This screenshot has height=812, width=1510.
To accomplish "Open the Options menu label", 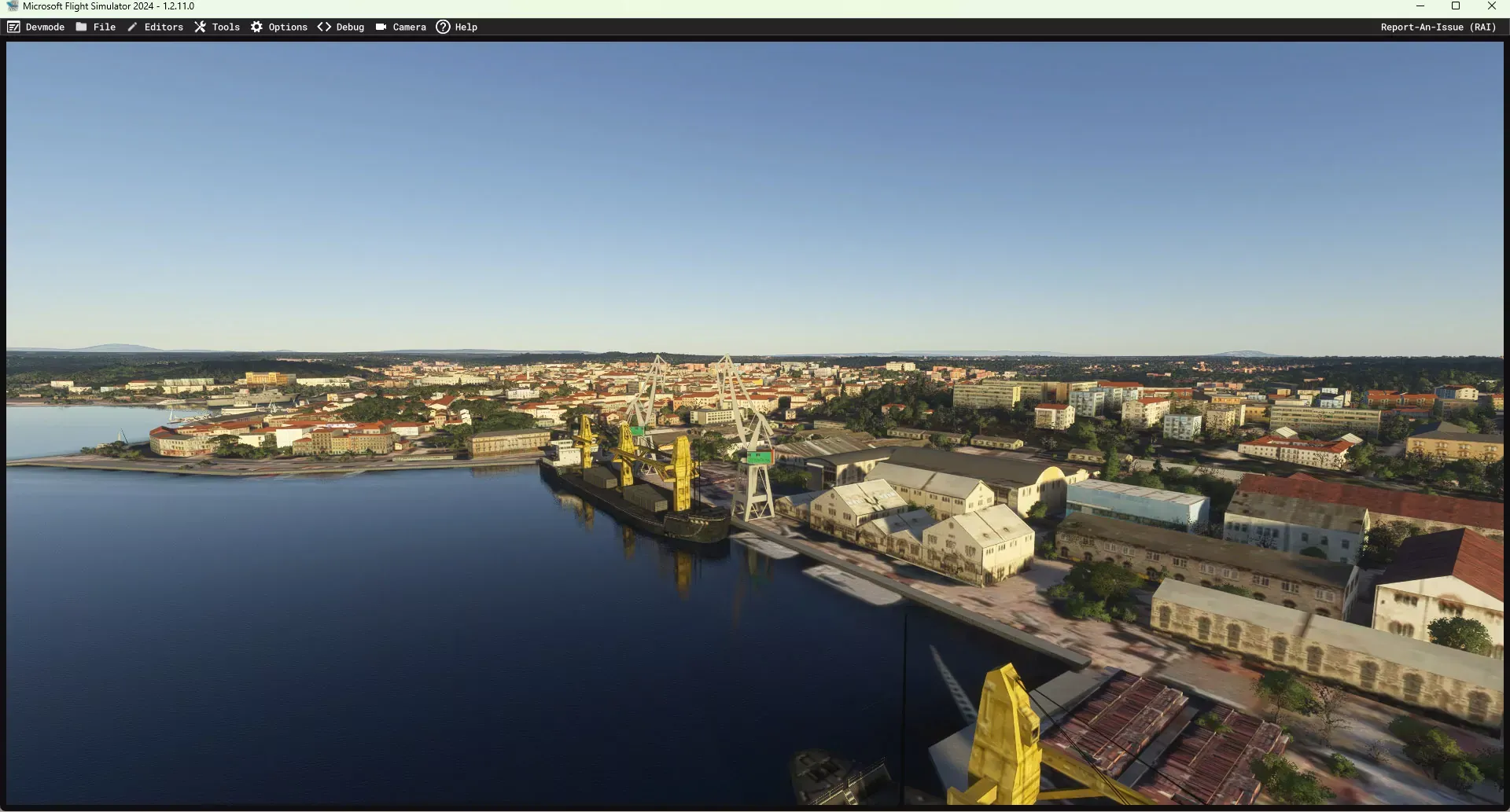I will click(288, 27).
